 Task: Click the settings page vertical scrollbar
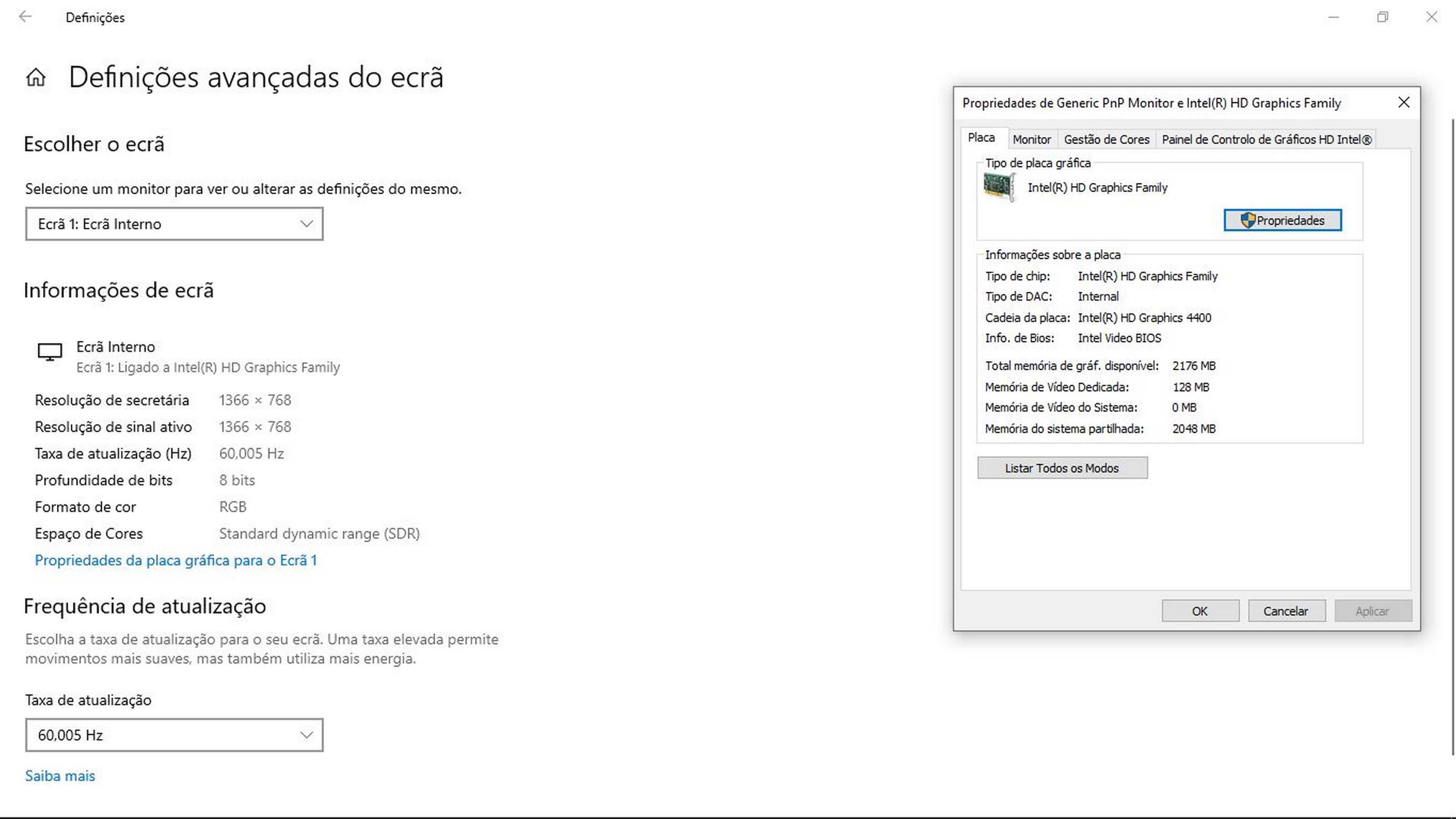pos(1453,437)
